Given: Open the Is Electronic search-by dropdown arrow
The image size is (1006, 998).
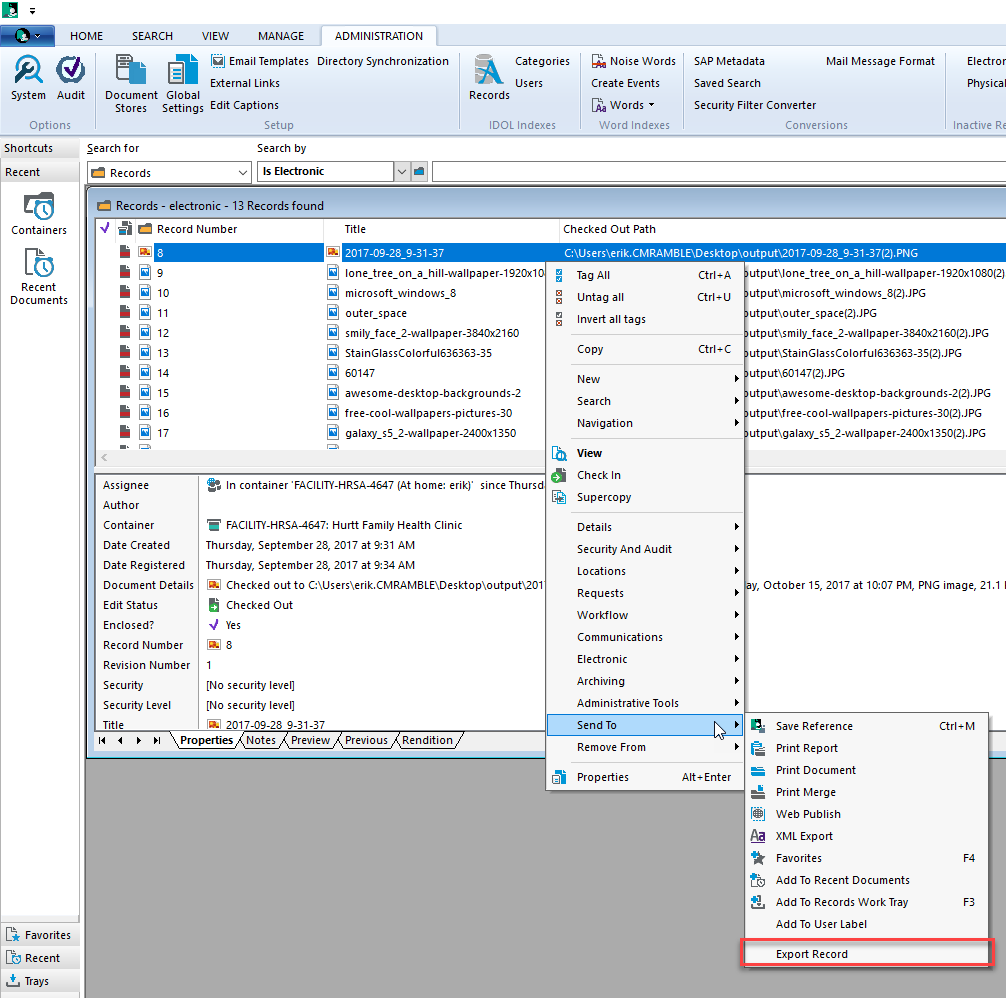Looking at the screenshot, I should point(402,171).
